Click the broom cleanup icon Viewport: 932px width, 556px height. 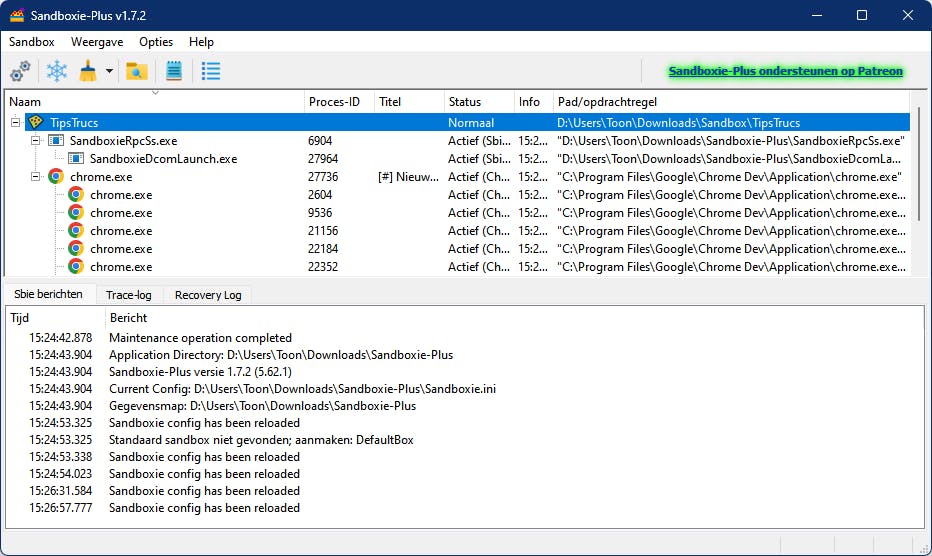88,71
